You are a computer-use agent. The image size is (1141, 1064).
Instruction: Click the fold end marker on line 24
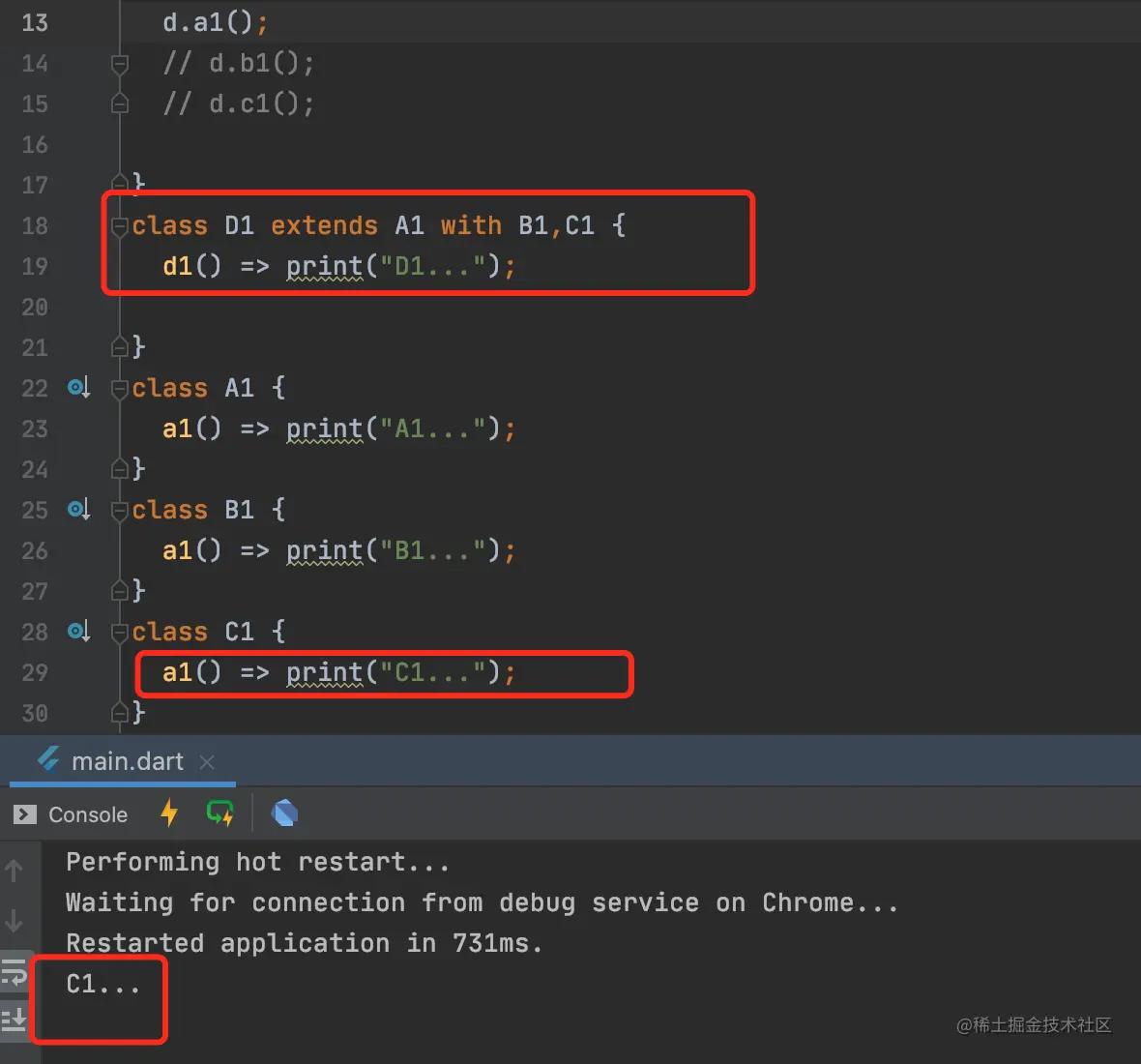click(119, 469)
